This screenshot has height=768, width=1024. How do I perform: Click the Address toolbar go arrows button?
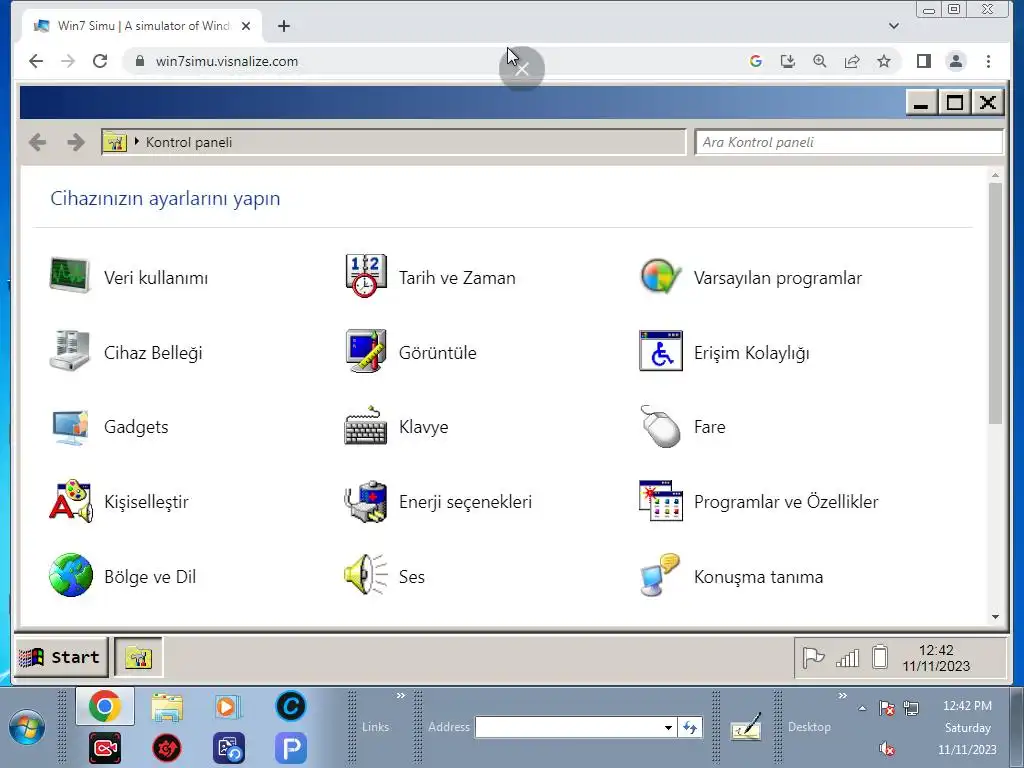pos(690,728)
